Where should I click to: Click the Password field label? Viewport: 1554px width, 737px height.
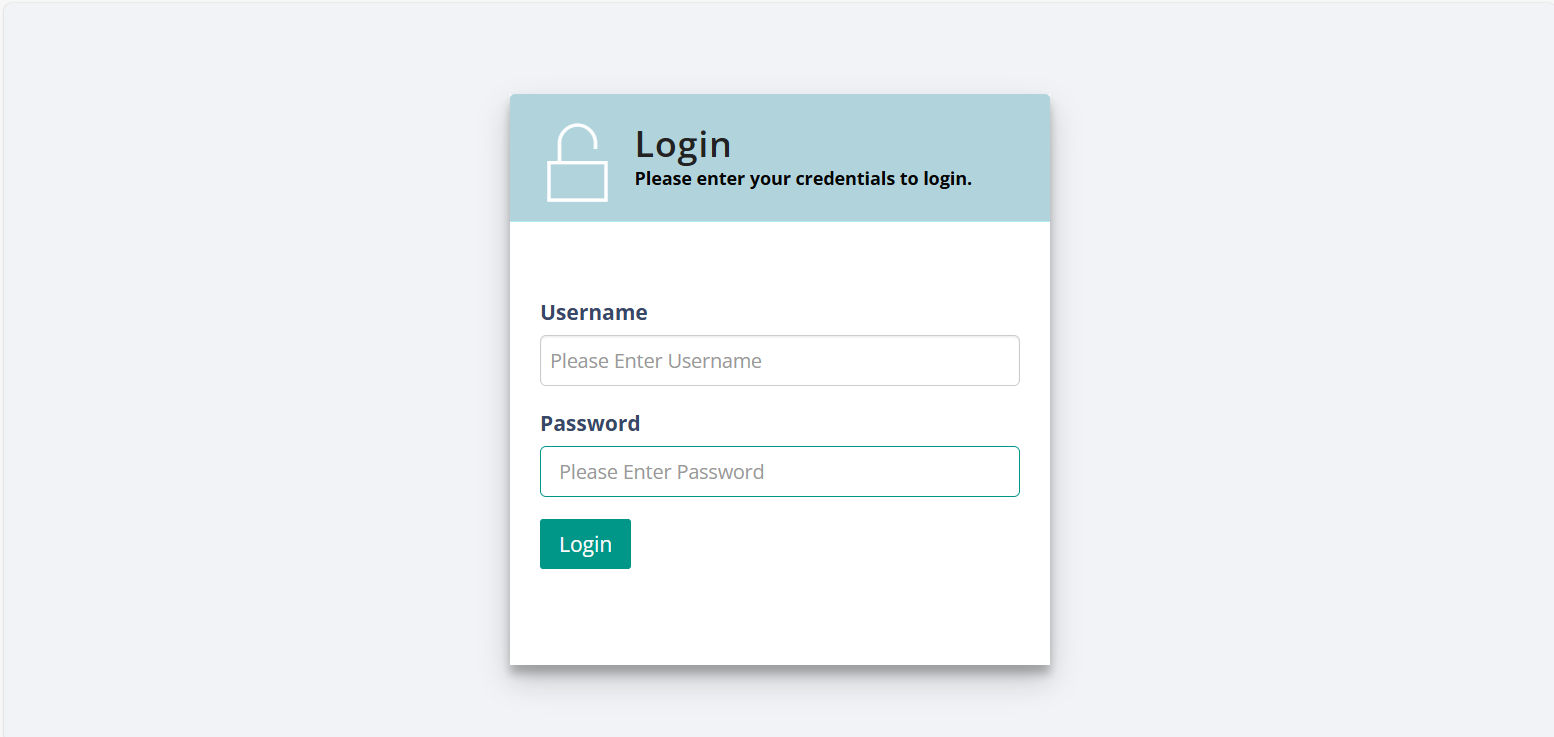[590, 424]
